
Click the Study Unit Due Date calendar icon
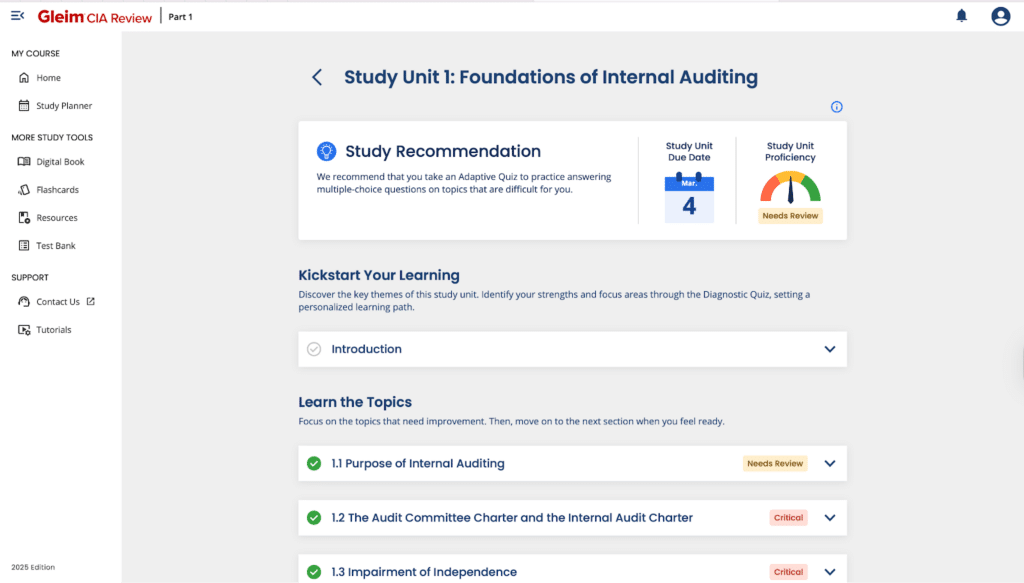click(689, 198)
